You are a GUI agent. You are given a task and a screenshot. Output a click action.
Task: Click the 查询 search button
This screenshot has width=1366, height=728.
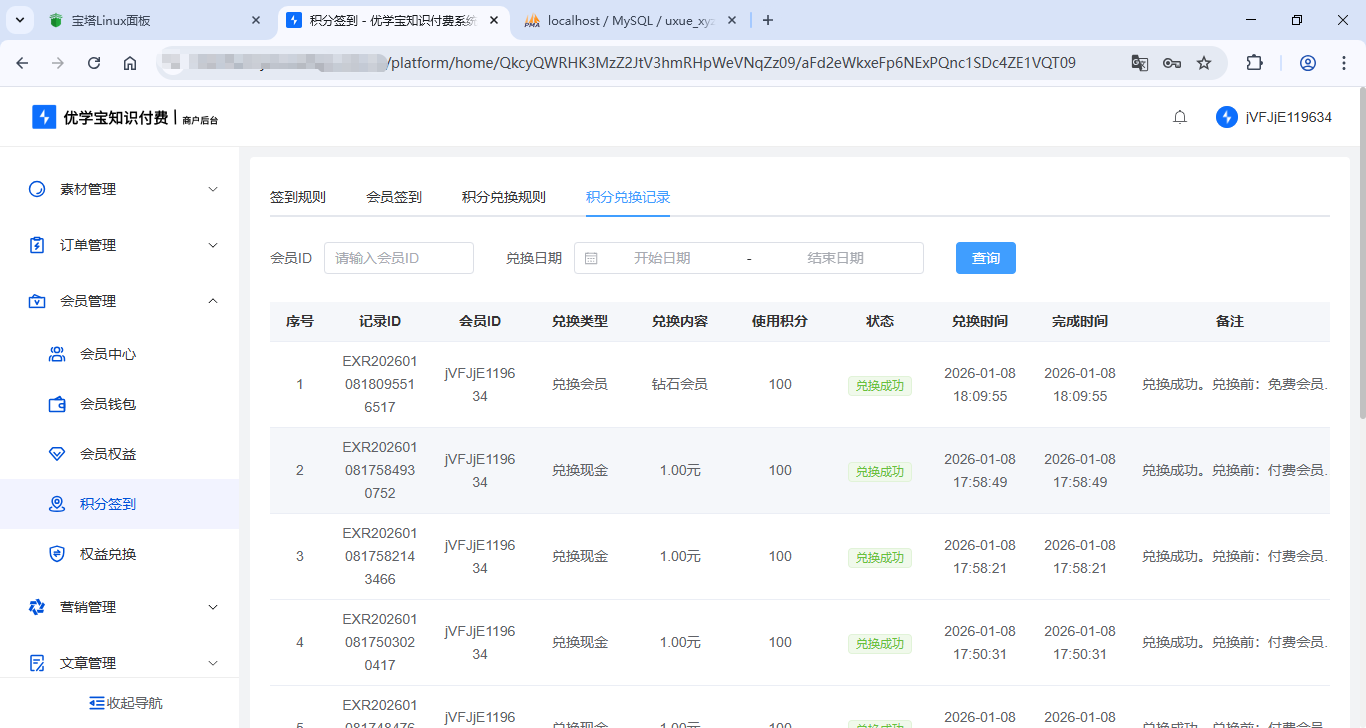[x=985, y=258]
